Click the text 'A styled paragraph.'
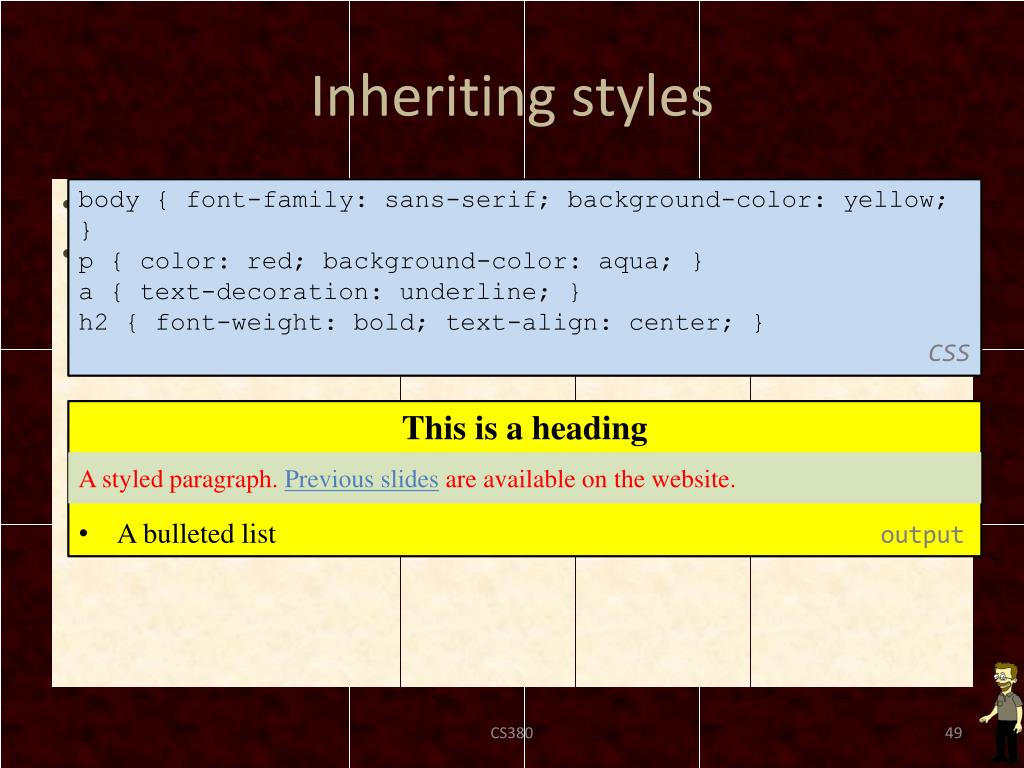Viewport: 1024px width, 768px height. (178, 479)
